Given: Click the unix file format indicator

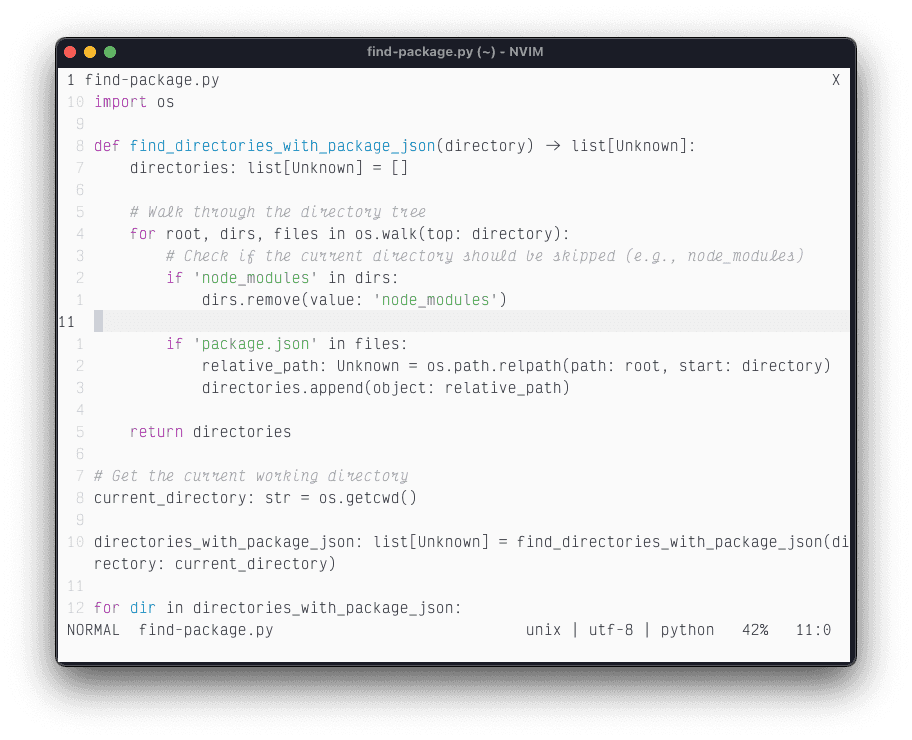Looking at the screenshot, I should tap(543, 630).
